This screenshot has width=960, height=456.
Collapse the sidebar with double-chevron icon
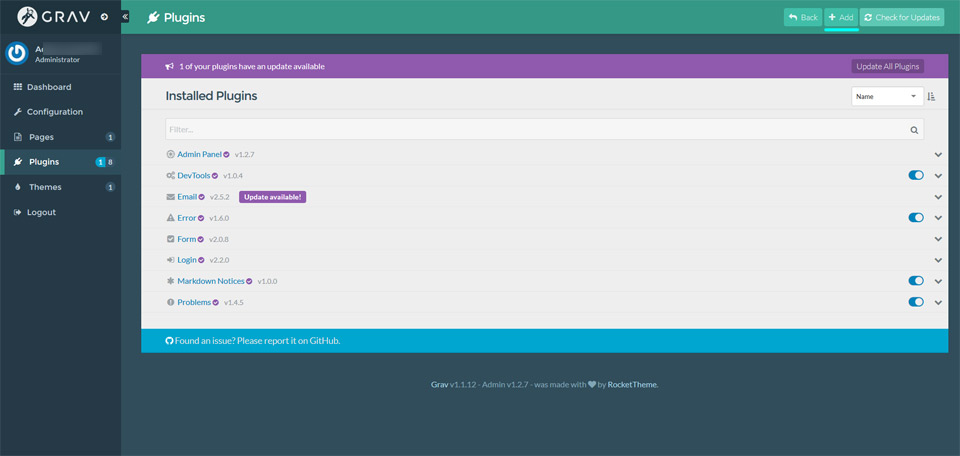pos(125,17)
